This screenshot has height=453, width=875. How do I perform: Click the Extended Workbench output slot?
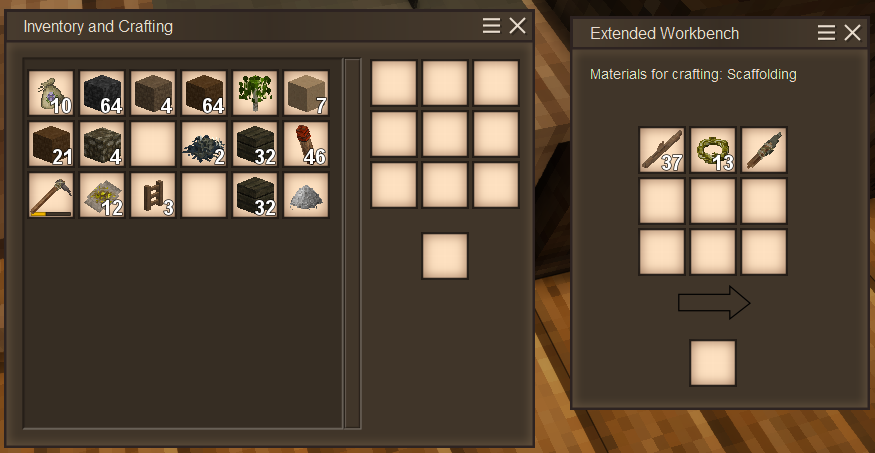[713, 363]
